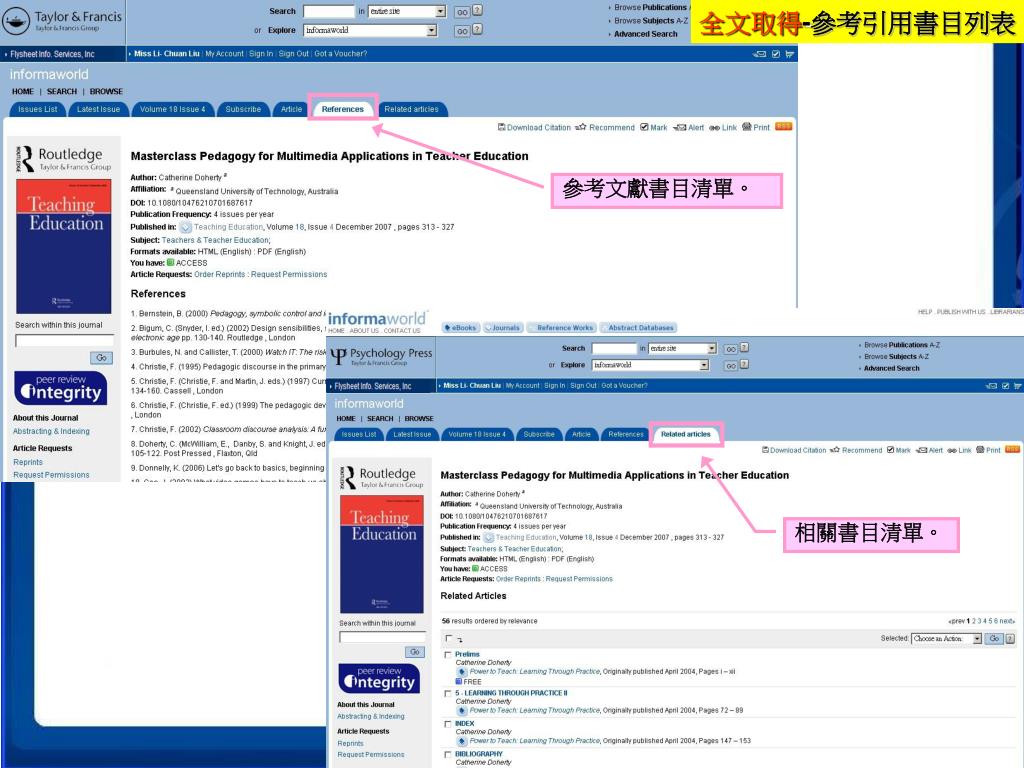Open the Related articles tab in Related articles window
The height and width of the screenshot is (768, 1024).
pos(686,434)
